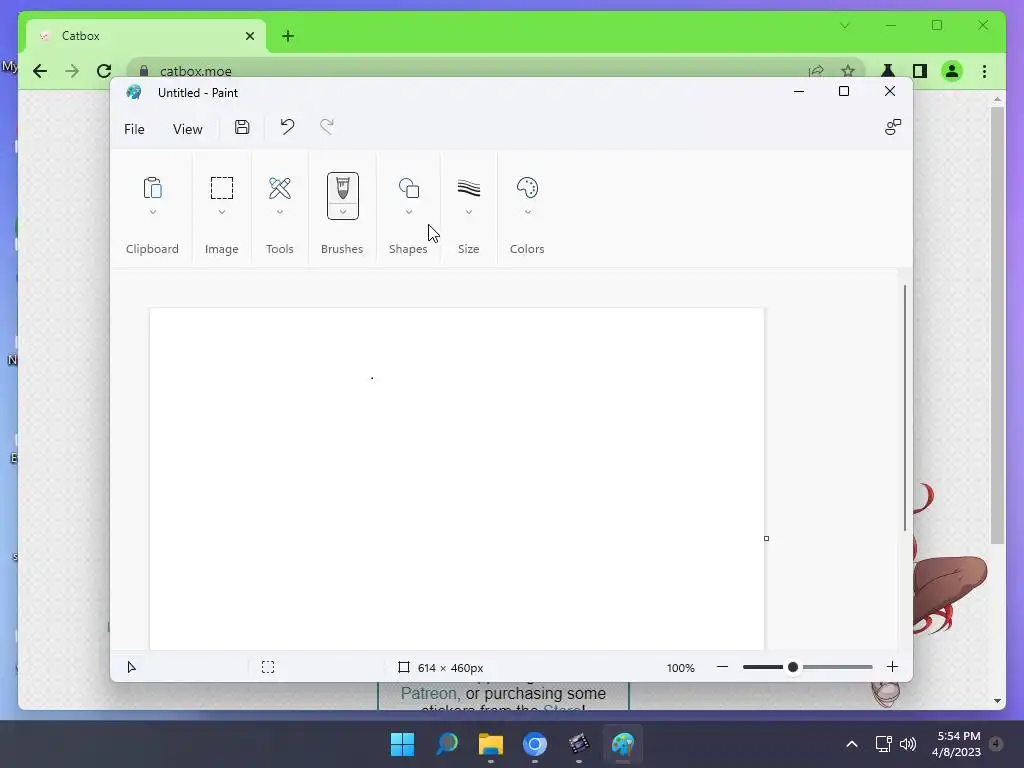Screen dimensions: 1024x768
Task: Switch to Chrome in the taskbar
Action: (x=535, y=744)
